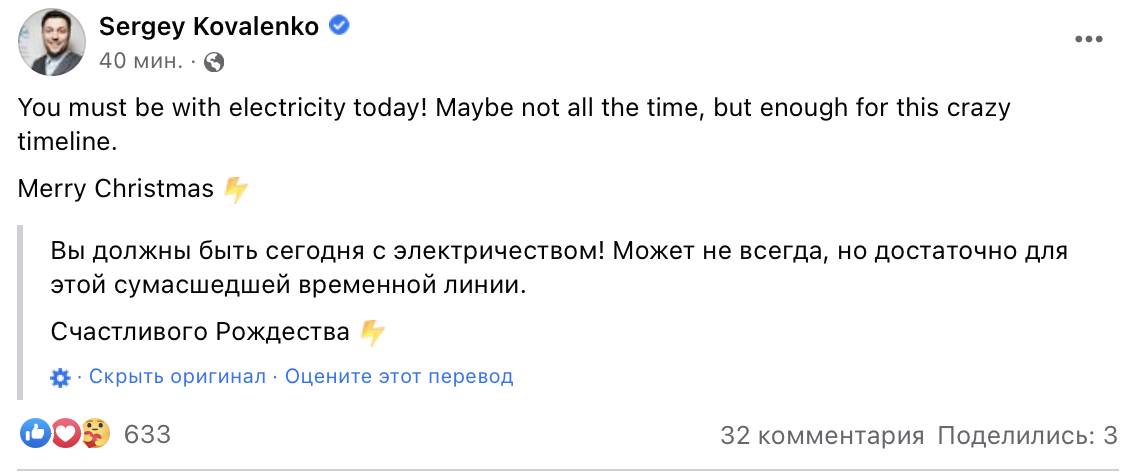
Task: Open the 633 reactions list
Action: [x=147, y=435]
